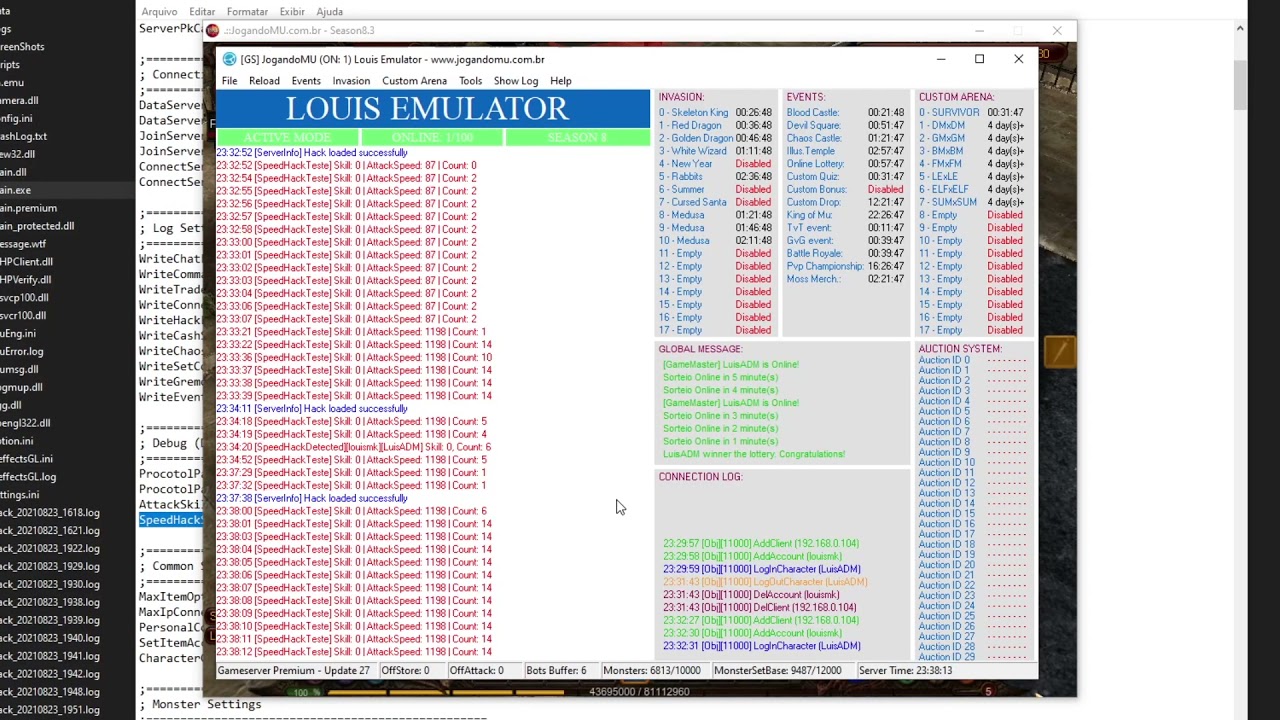Screen dimensions: 1280x720
Task: Click the 'Monsters: 6813/10000' status entry
Action: click(651, 671)
